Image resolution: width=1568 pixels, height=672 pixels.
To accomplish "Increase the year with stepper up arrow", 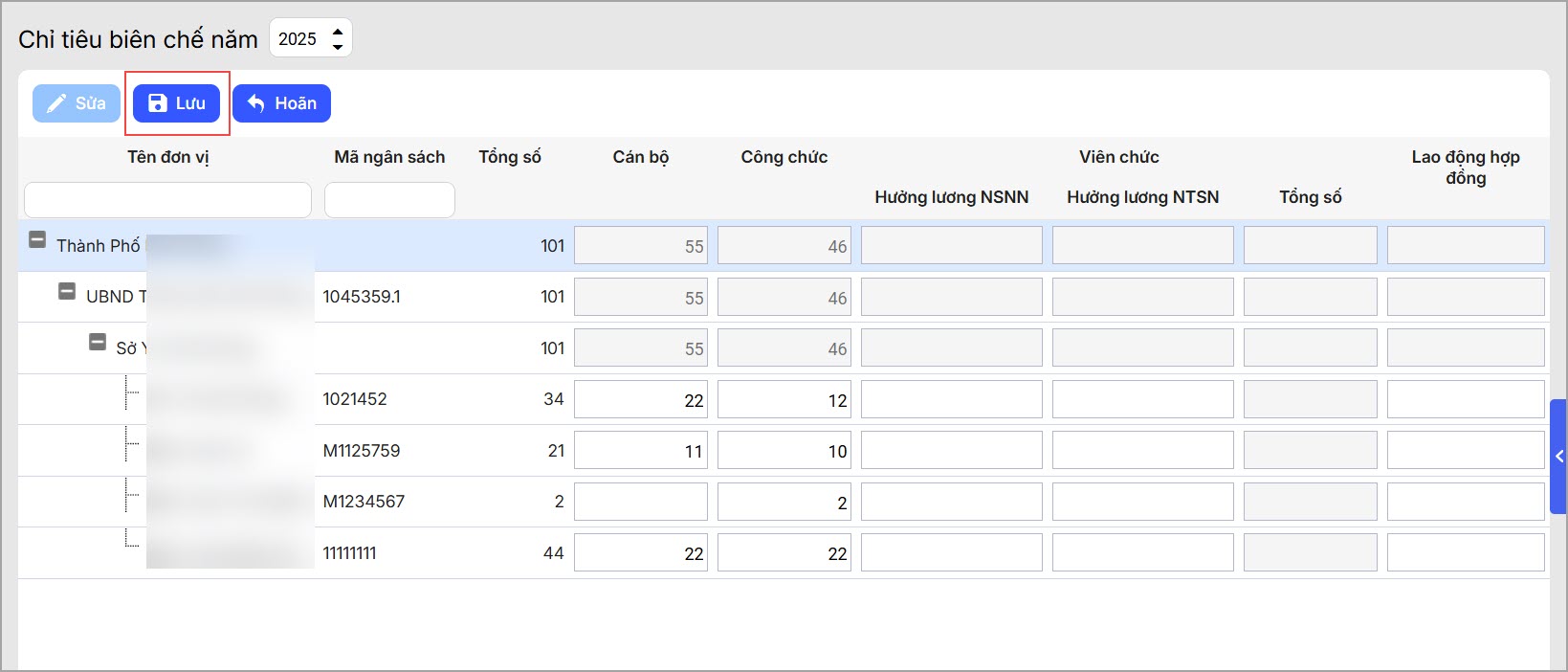I will (338, 32).
